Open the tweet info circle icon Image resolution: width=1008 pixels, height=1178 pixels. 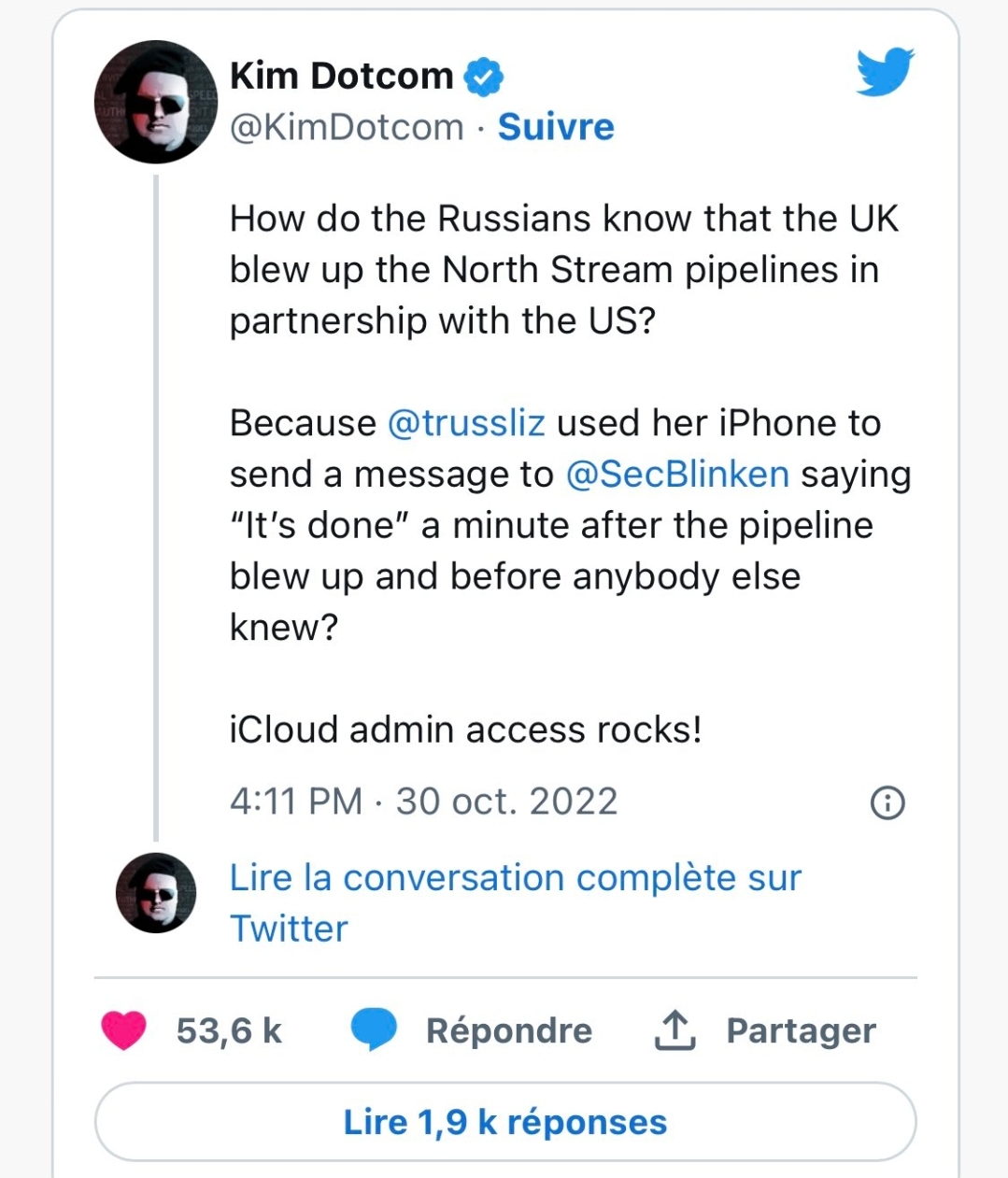tap(887, 802)
